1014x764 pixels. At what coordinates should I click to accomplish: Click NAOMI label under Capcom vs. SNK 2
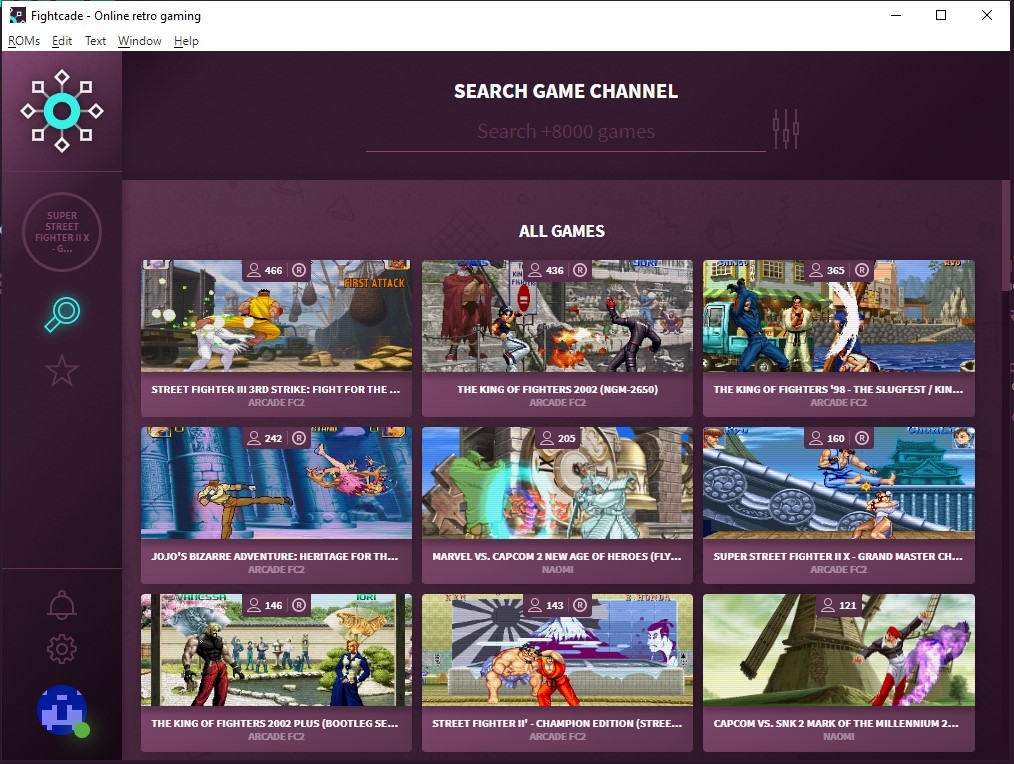click(x=839, y=737)
